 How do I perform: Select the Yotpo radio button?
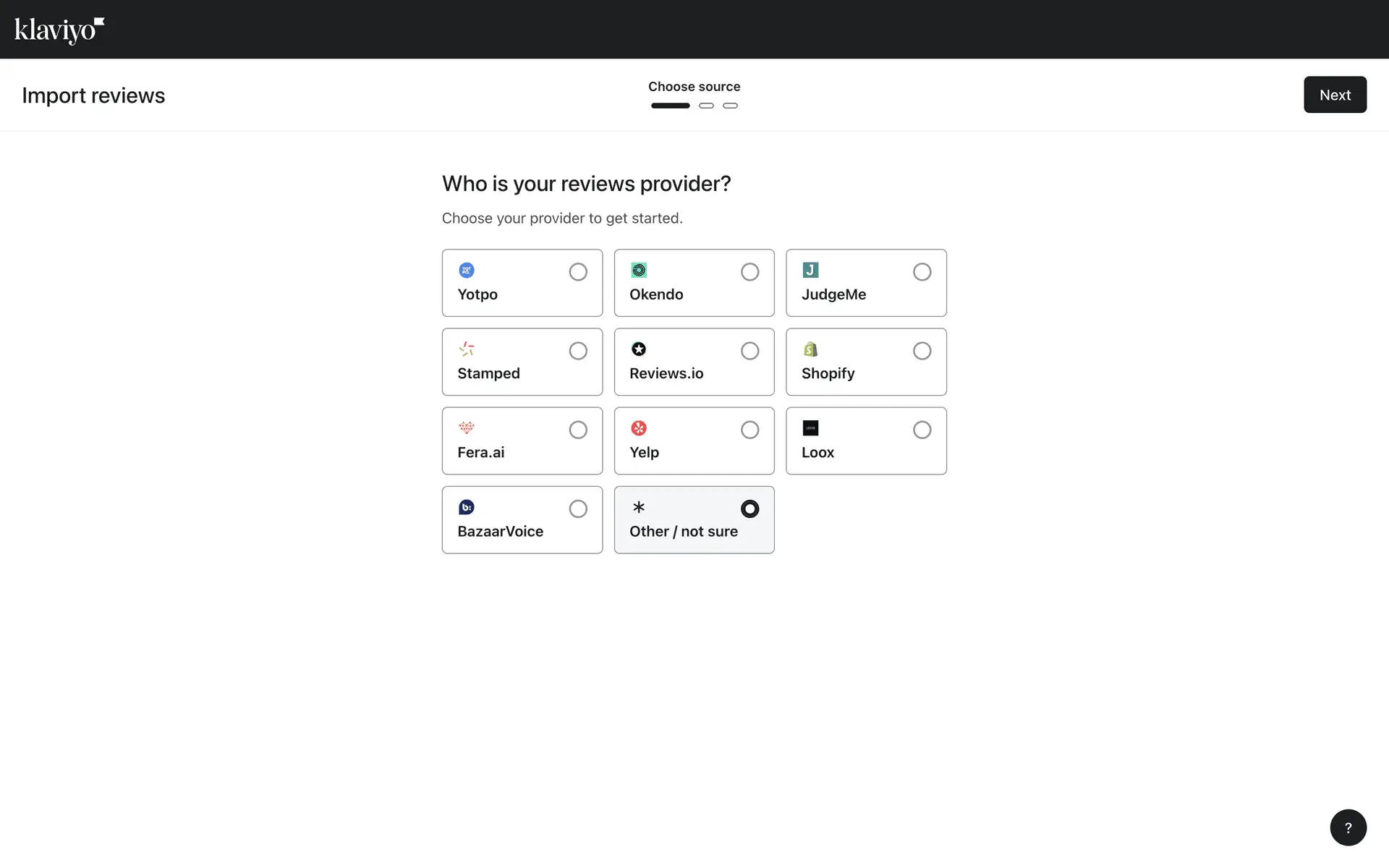click(578, 272)
